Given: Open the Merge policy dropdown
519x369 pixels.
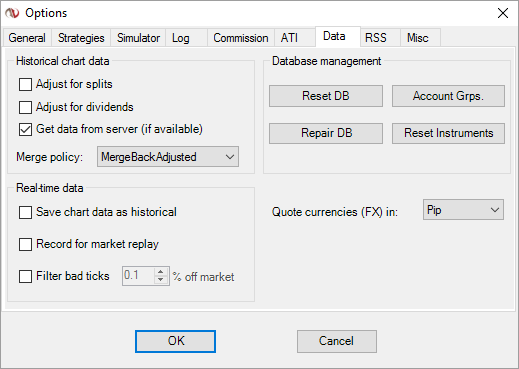Looking at the screenshot, I should [168, 157].
